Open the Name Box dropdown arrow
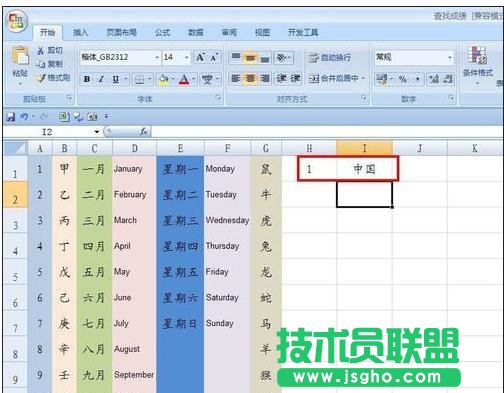The image size is (504, 393). click(x=97, y=132)
